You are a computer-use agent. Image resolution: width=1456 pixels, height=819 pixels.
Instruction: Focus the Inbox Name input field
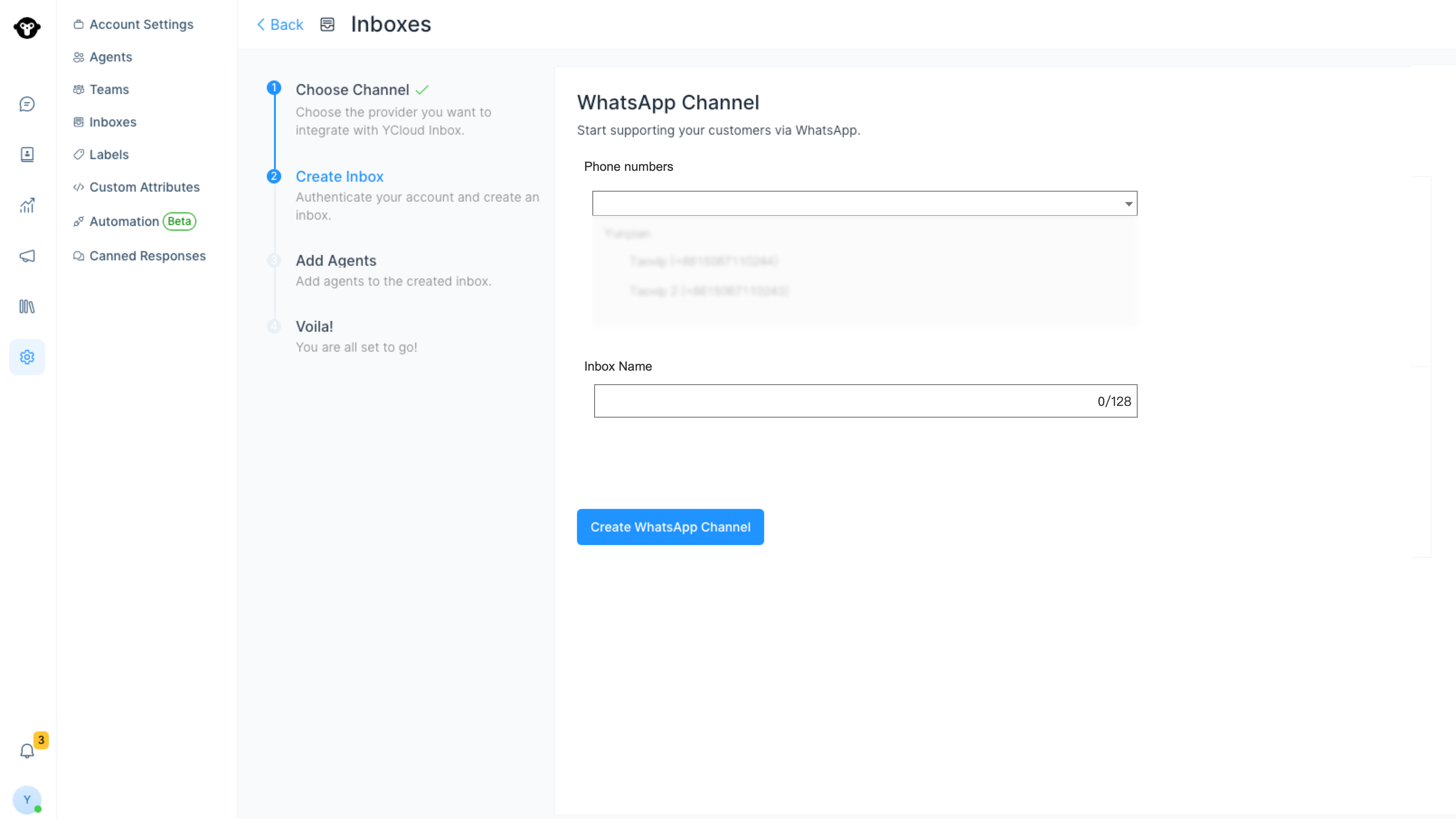point(842,401)
